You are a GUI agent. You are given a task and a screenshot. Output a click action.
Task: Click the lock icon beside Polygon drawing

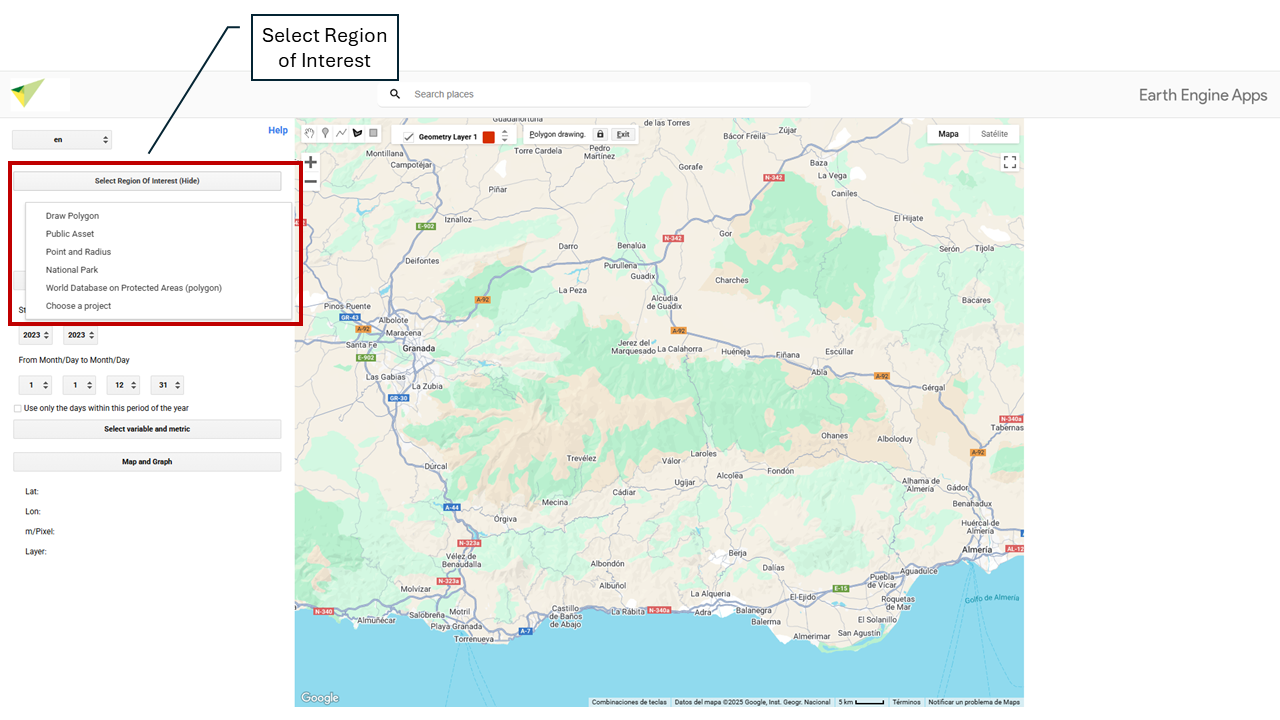click(x=600, y=134)
